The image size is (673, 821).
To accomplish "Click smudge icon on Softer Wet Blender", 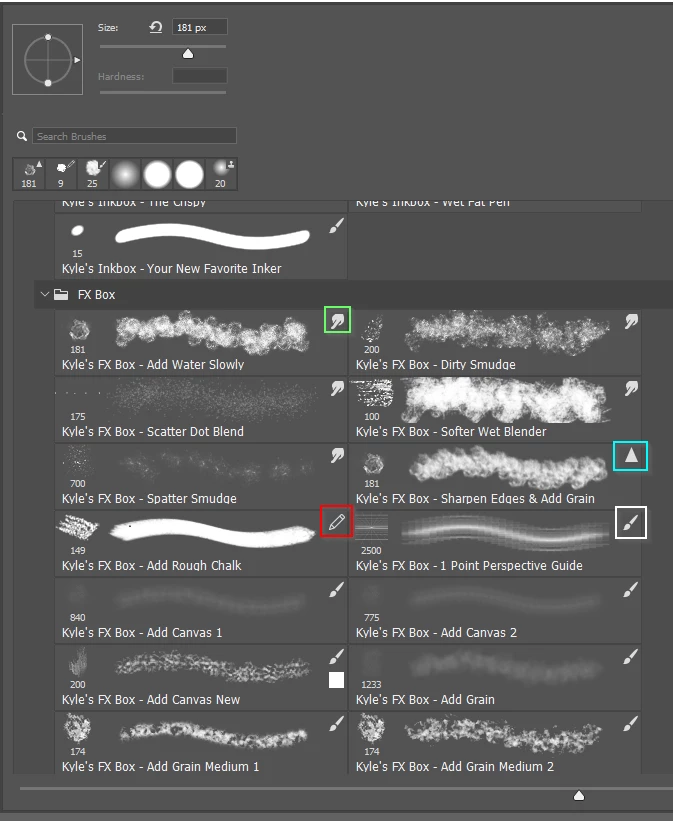I will (x=631, y=389).
